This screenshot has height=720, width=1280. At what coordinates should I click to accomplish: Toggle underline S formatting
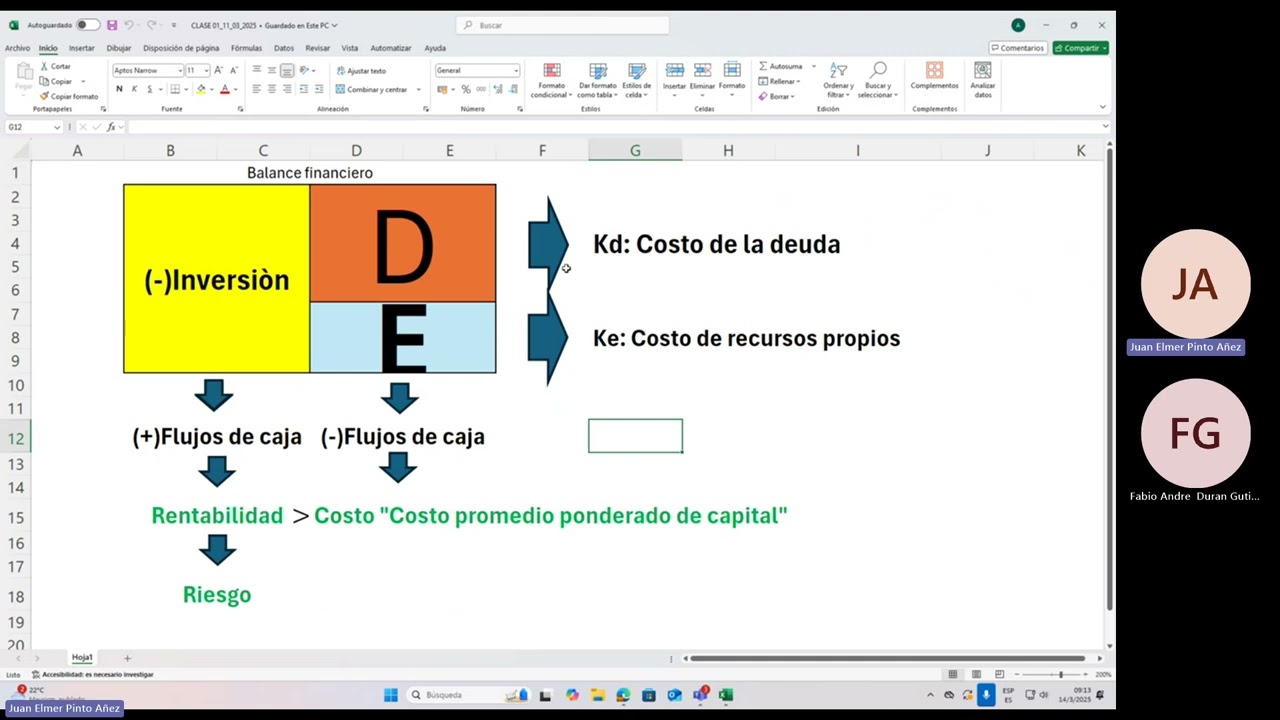pyautogui.click(x=149, y=89)
